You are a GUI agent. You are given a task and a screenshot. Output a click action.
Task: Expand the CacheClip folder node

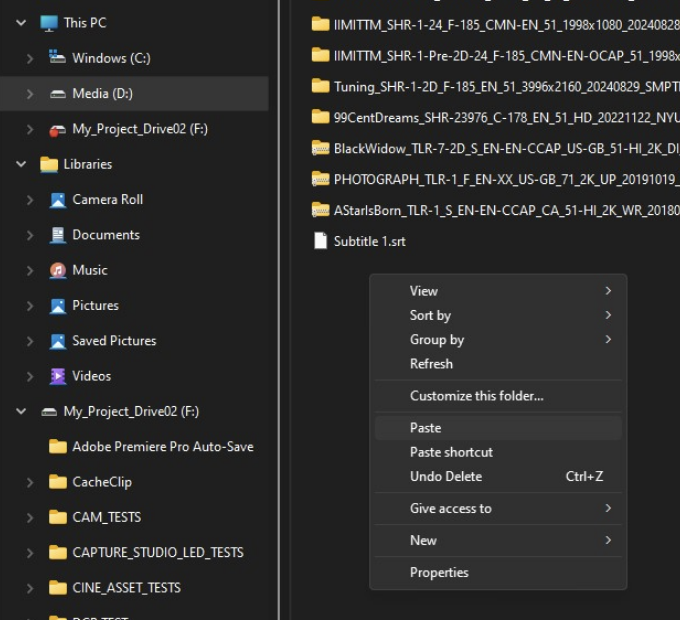click(x=29, y=482)
